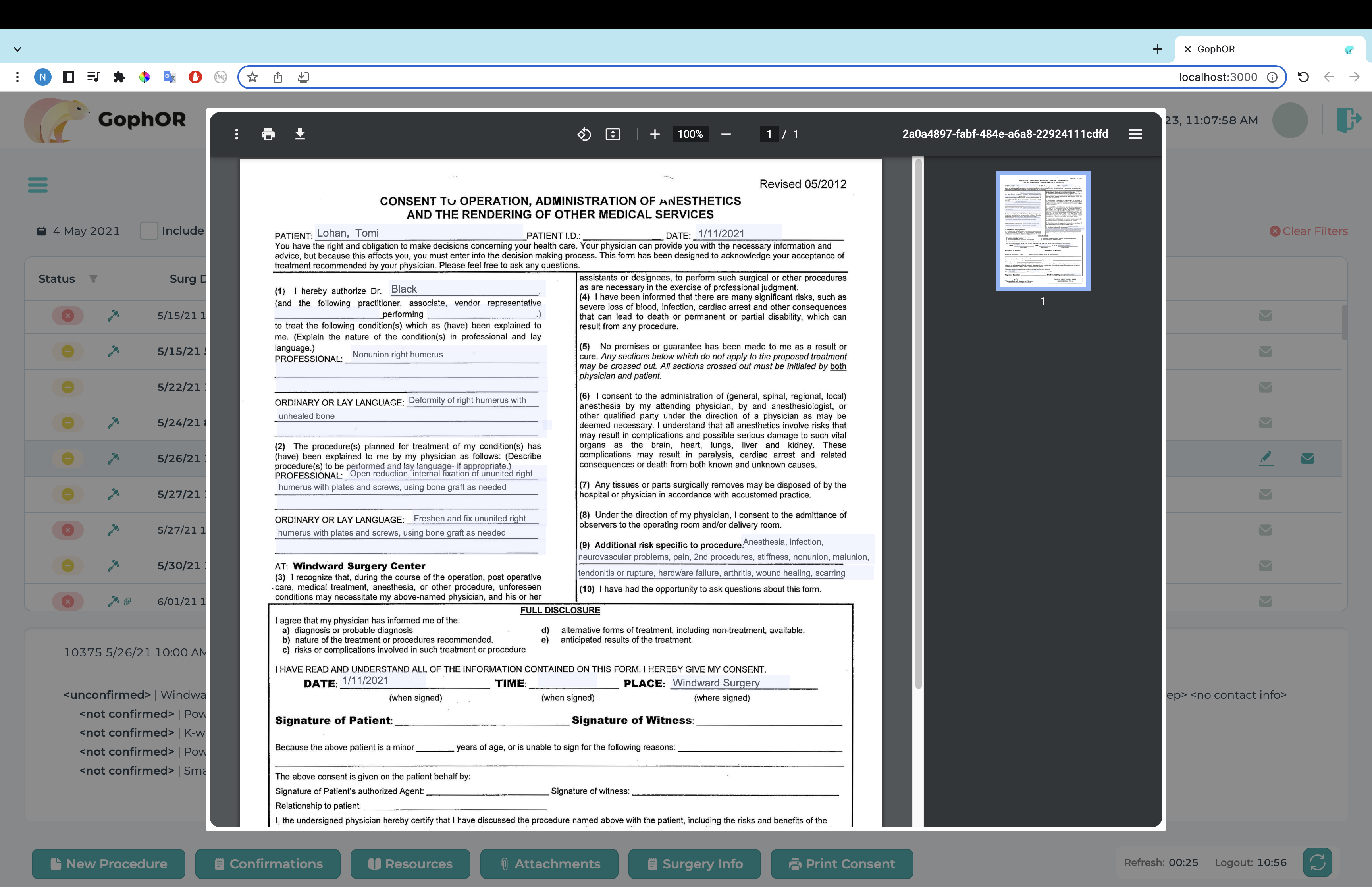Click surgery tools icon in 6/01/21 row
Screen dimensions: 1372x887
114,601
